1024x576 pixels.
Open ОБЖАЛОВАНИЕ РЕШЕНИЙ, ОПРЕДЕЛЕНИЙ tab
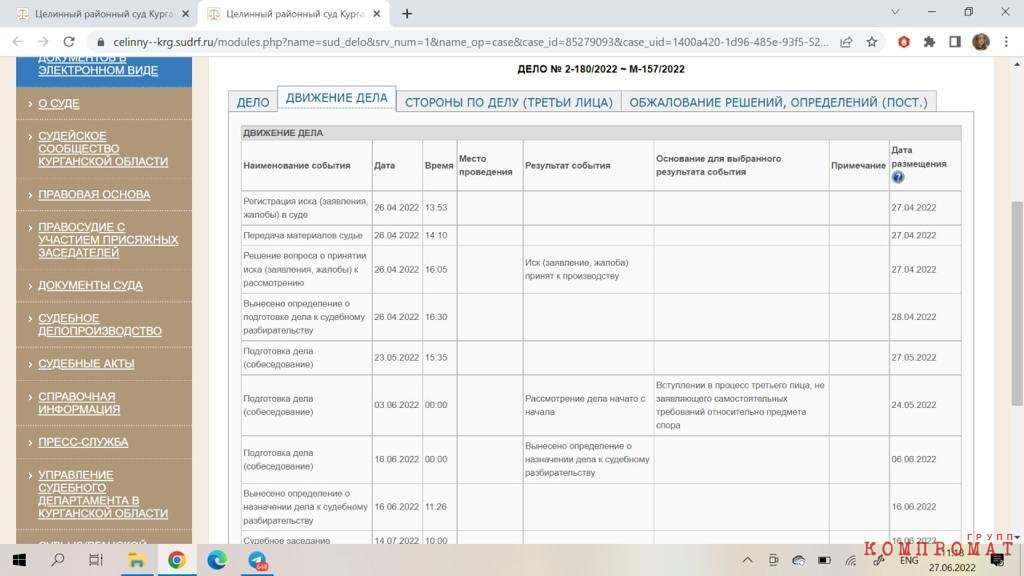[778, 102]
